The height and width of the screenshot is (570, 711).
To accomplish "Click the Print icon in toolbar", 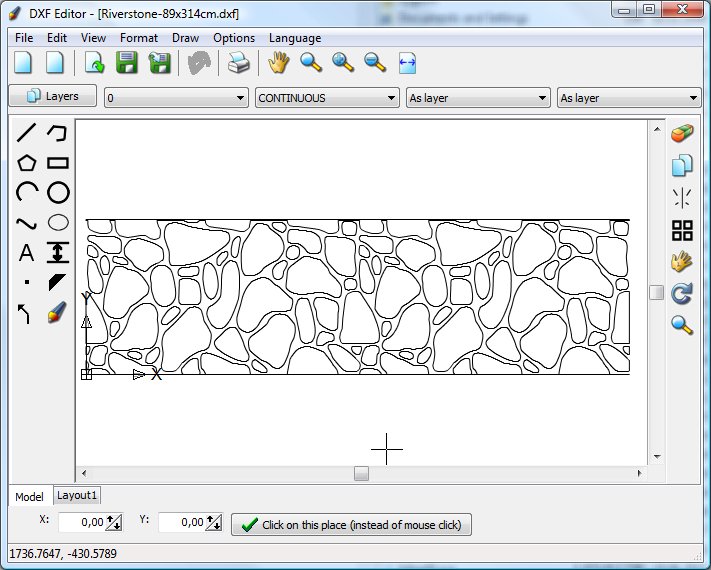I will coord(238,64).
